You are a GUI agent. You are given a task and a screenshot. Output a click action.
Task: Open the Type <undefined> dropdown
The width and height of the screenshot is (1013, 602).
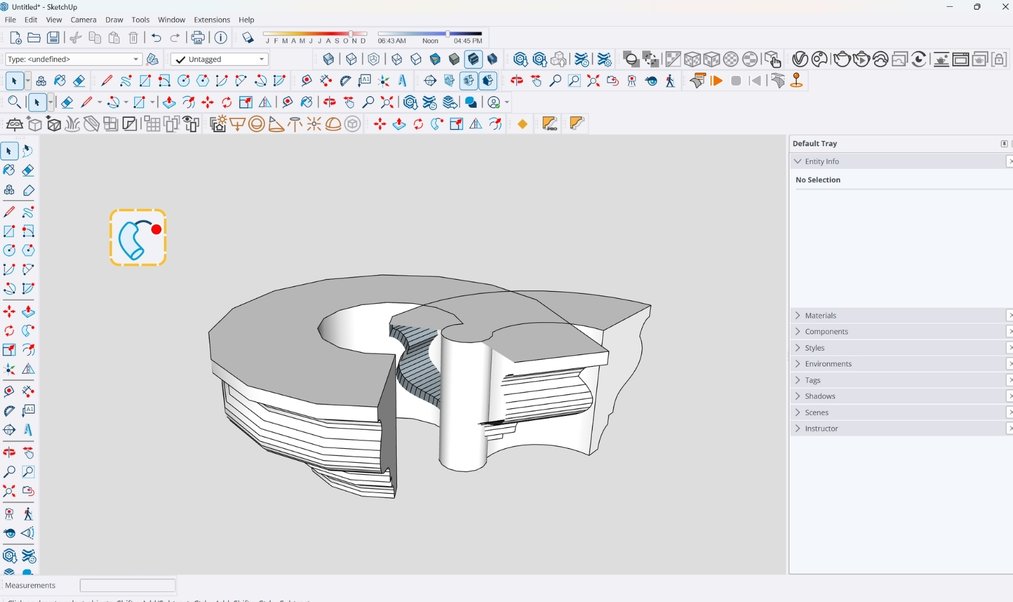(73, 59)
